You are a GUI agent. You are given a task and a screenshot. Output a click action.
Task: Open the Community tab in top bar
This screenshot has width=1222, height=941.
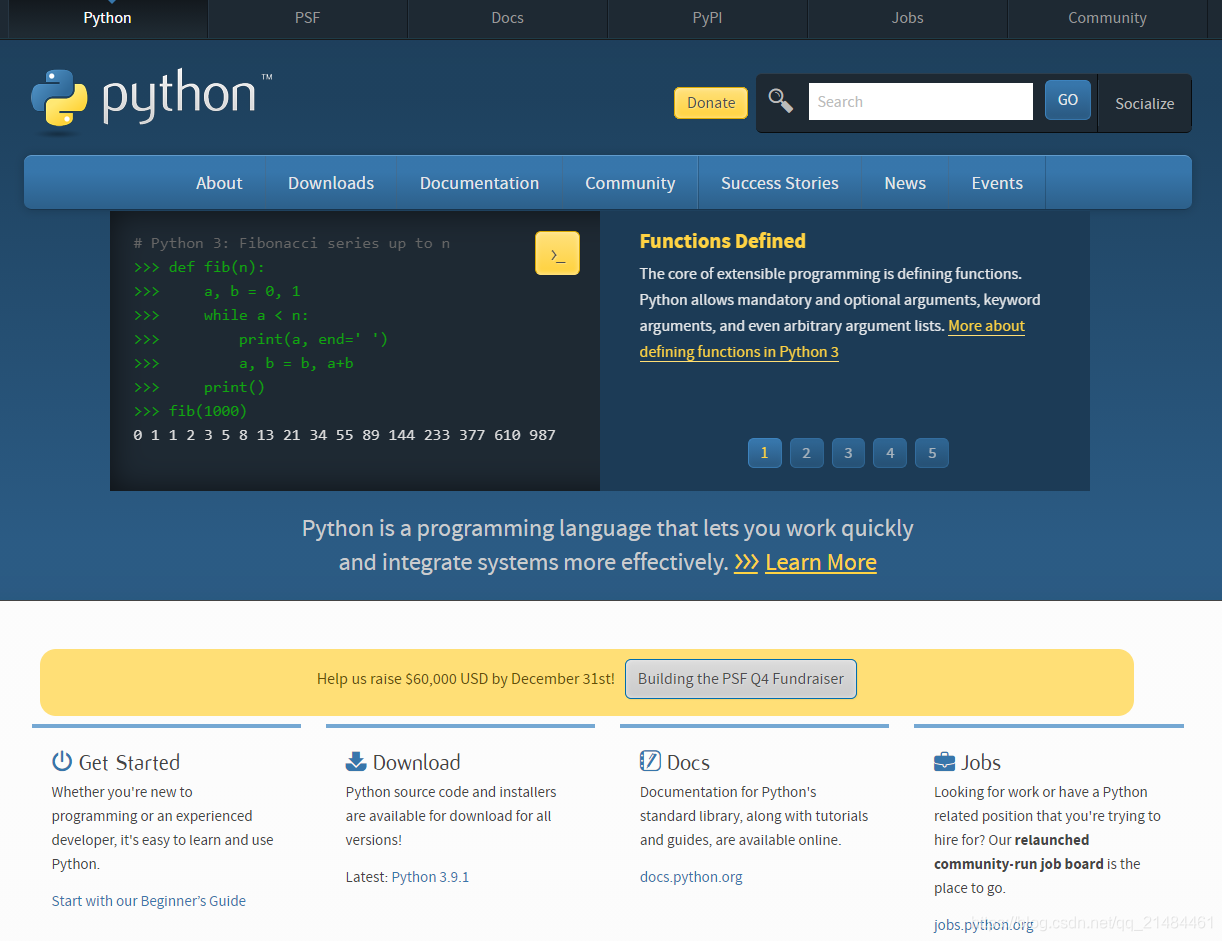point(1107,18)
